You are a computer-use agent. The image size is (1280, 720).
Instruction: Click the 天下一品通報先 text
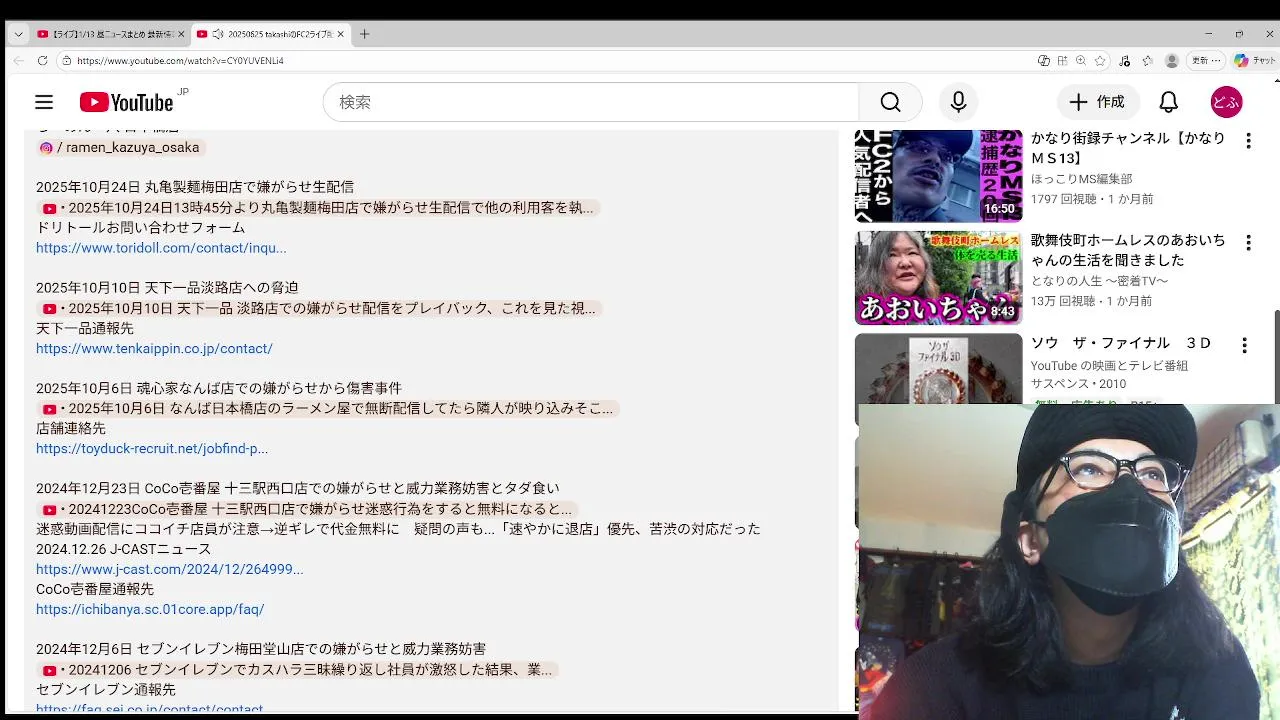[85, 328]
